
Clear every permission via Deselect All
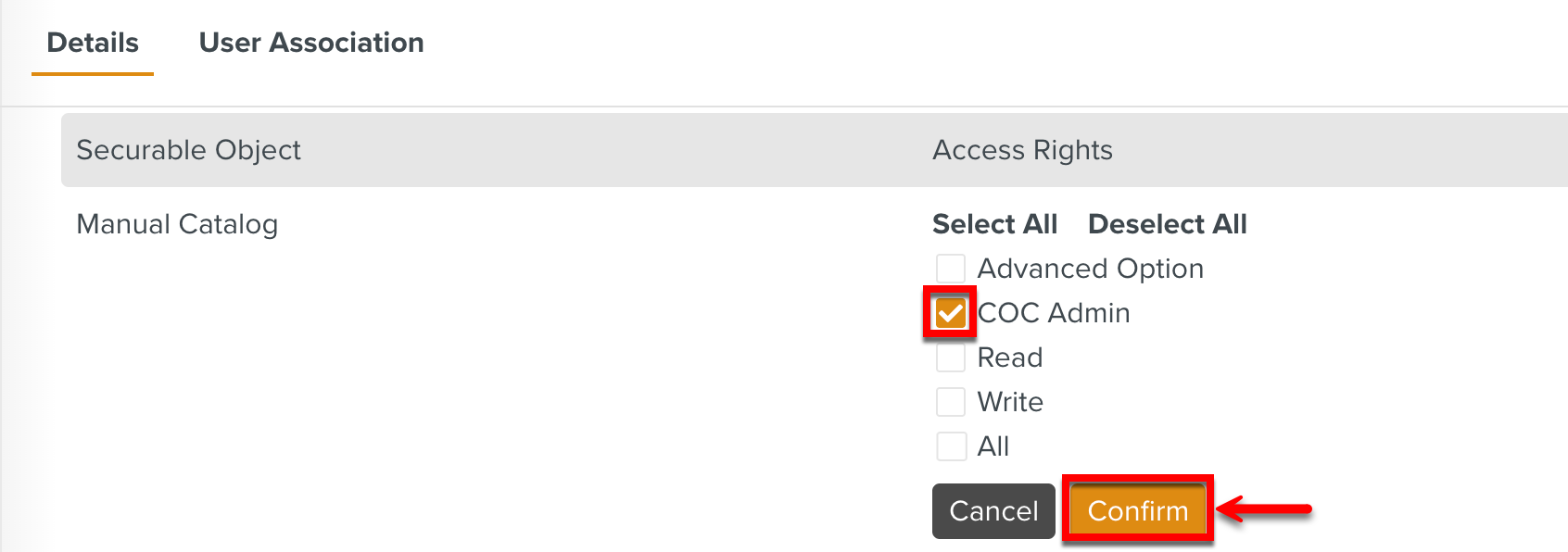tap(1166, 223)
